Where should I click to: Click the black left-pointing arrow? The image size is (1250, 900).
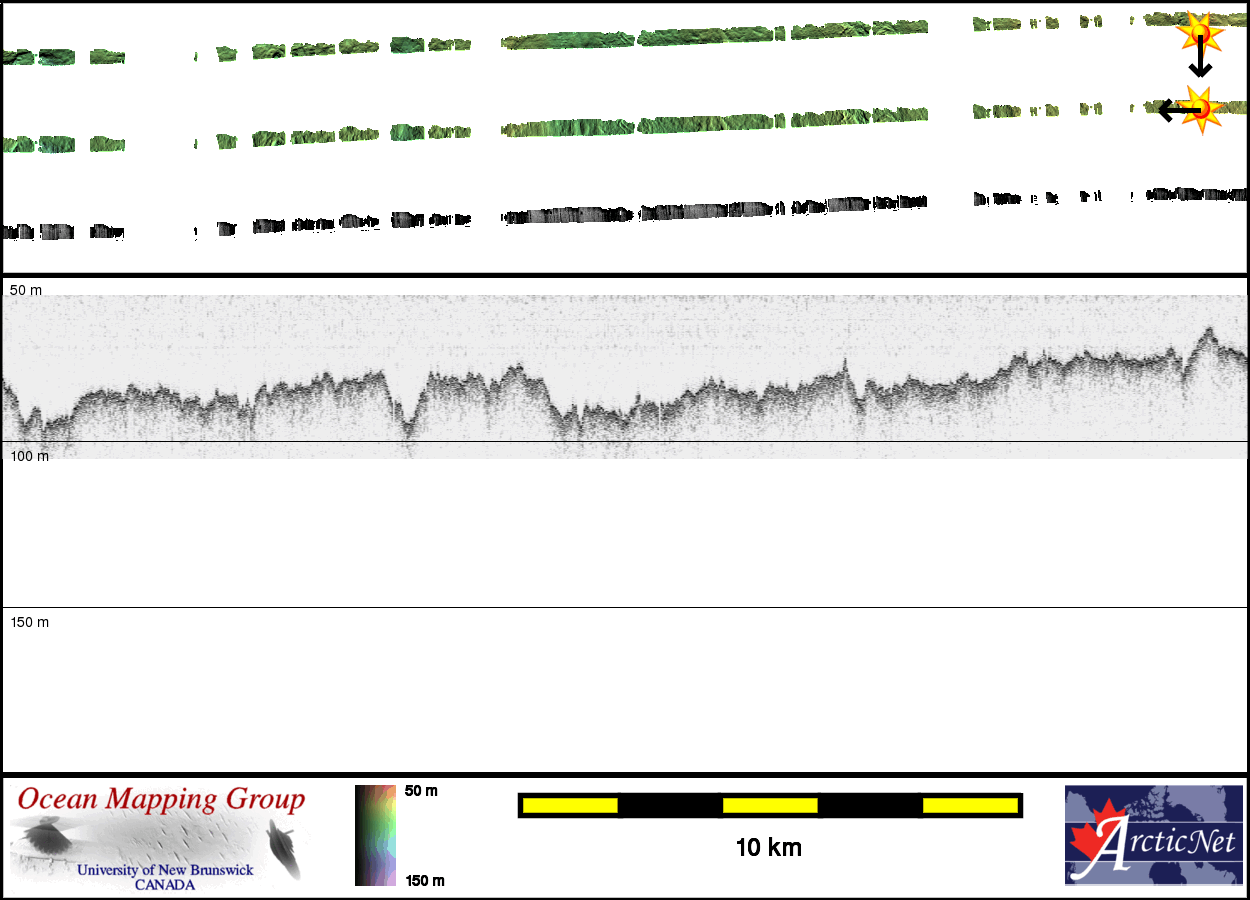[x=1170, y=110]
